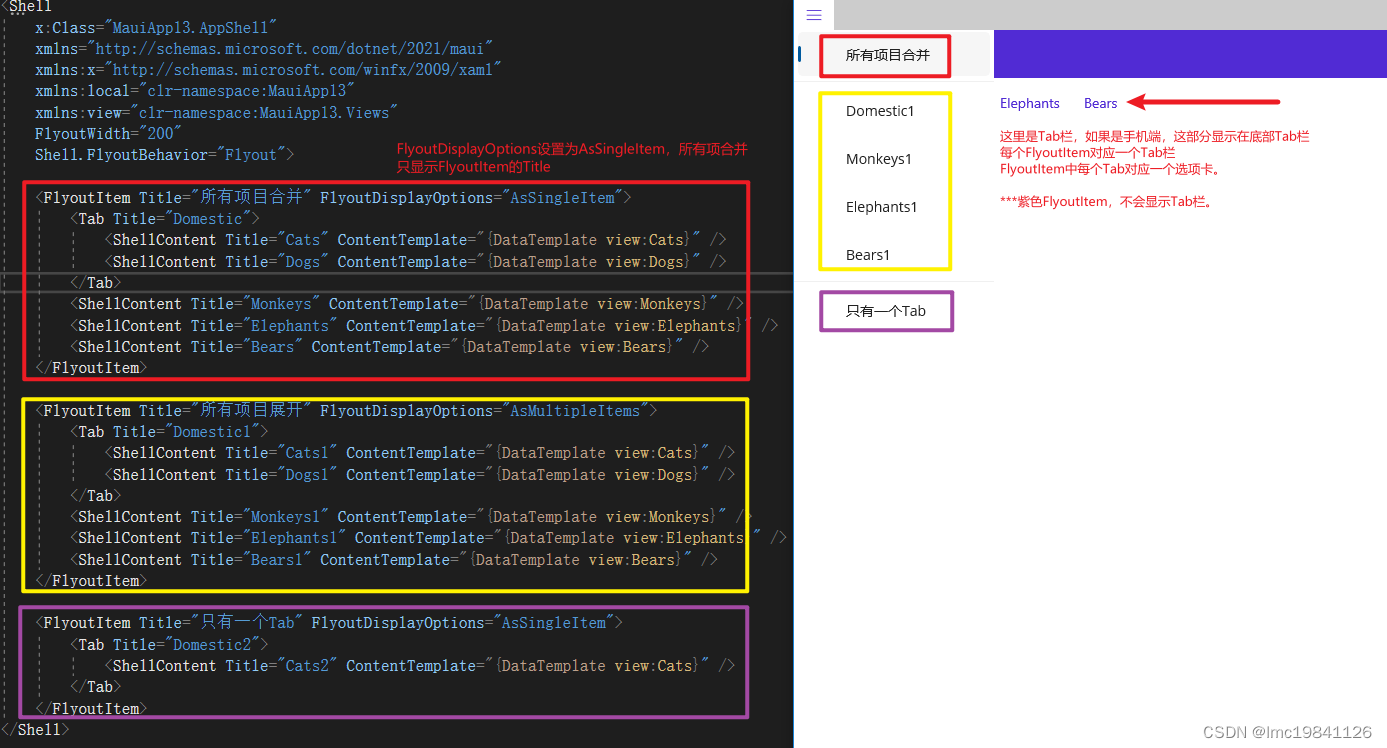
Task: Click the FlyoutItem Title="只有一个Tab" code line
Action: point(329,623)
